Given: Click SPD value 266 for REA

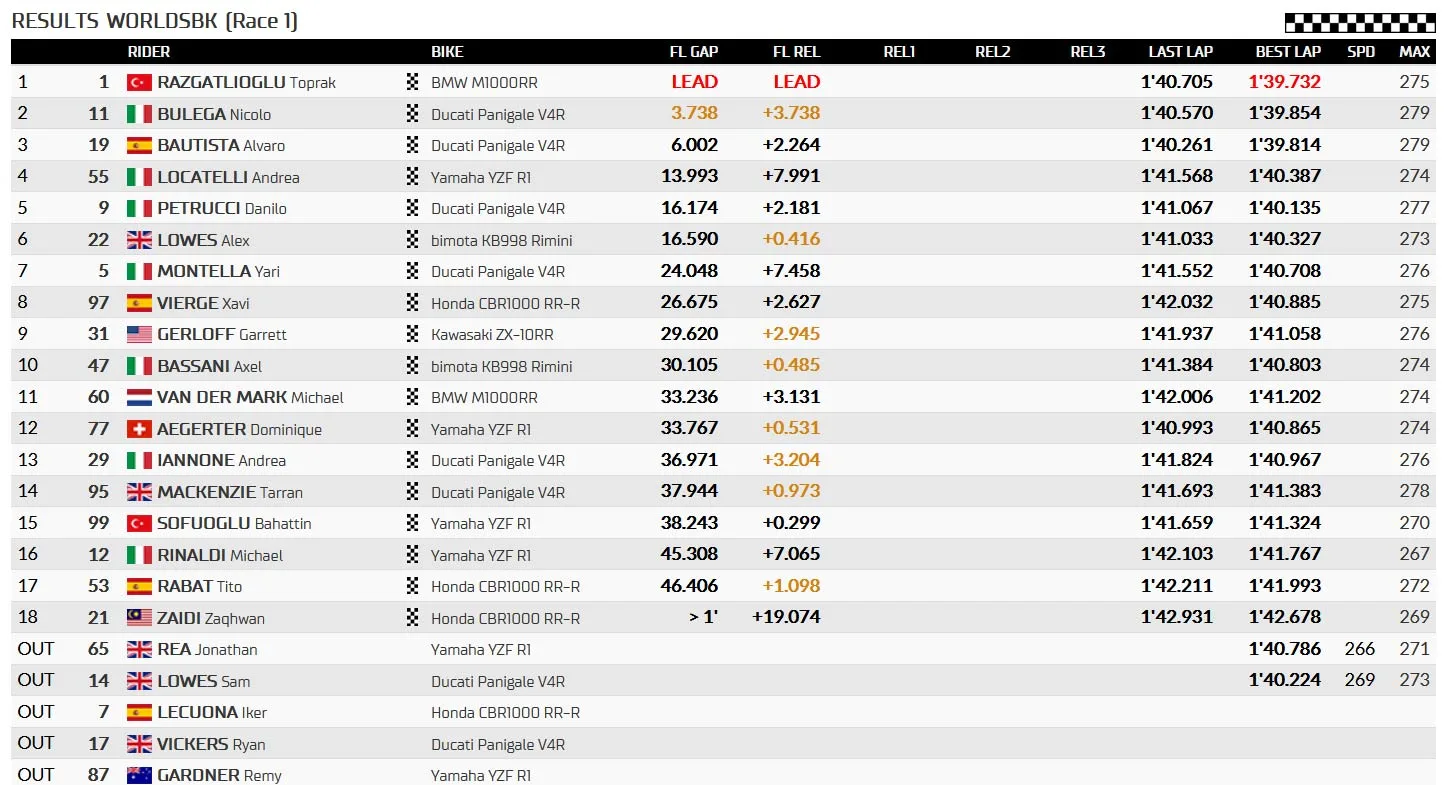Looking at the screenshot, I should [1360, 649].
